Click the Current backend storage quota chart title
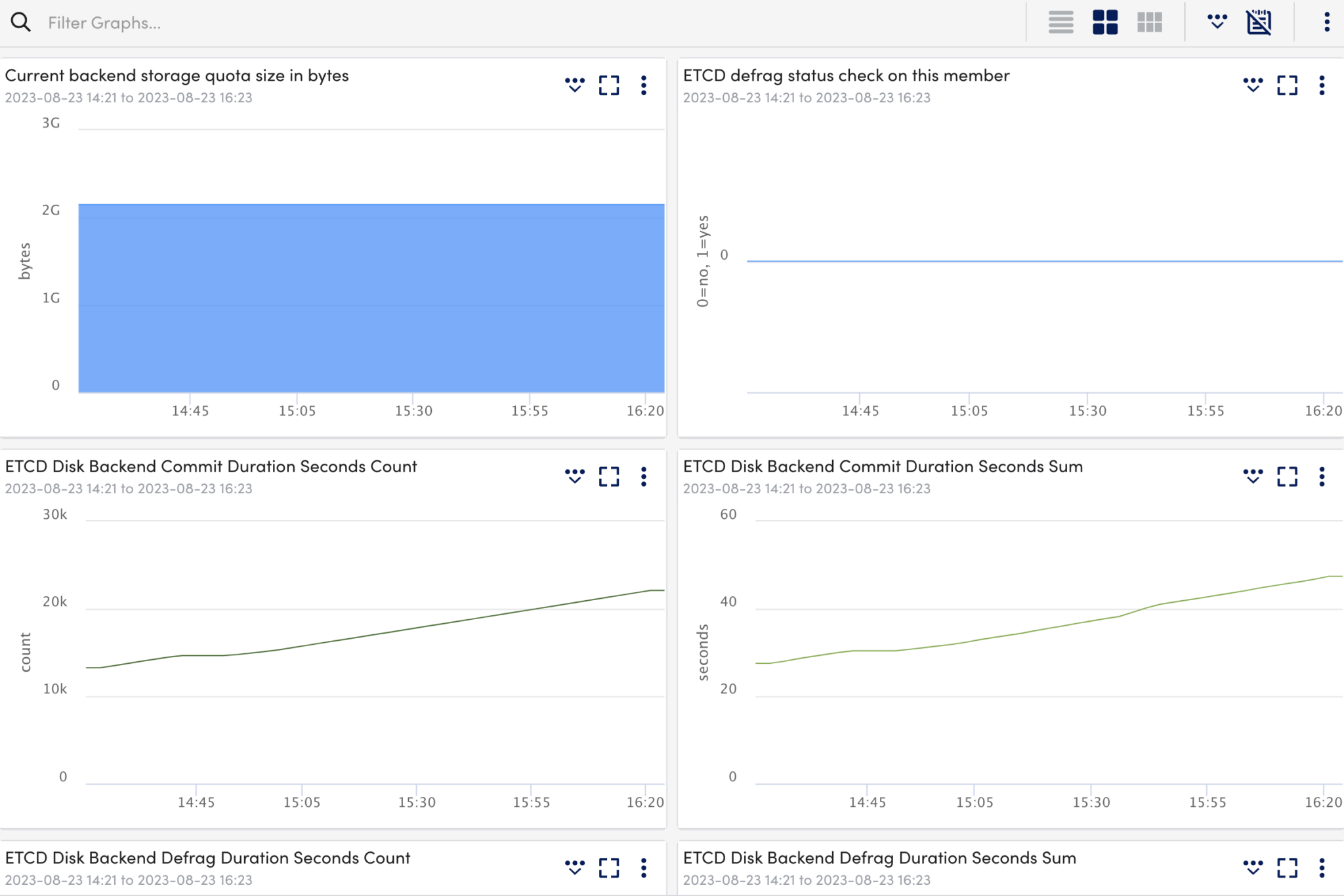This screenshot has width=1344, height=896. [x=177, y=75]
